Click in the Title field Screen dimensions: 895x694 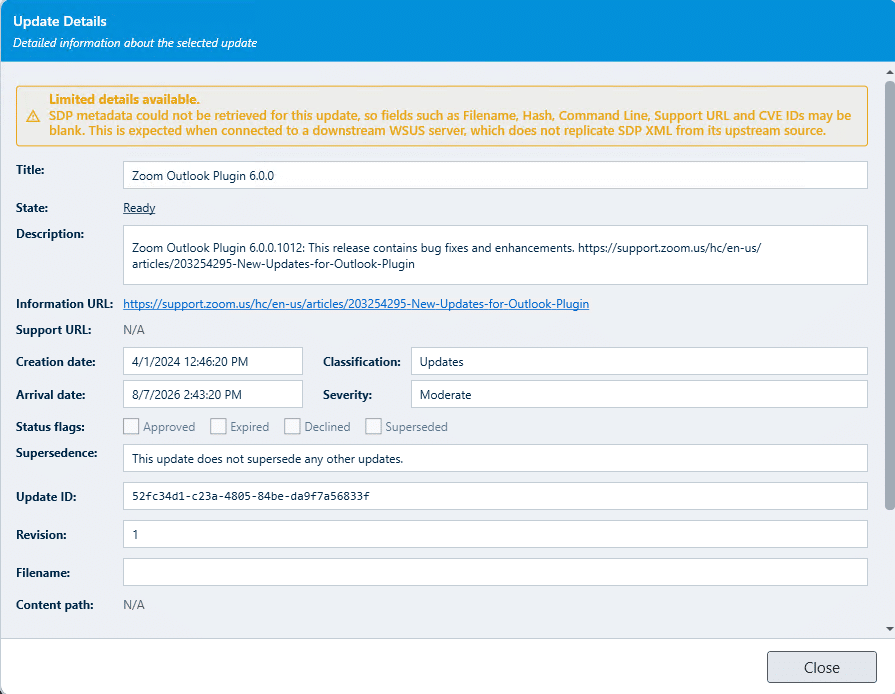tap(495, 175)
